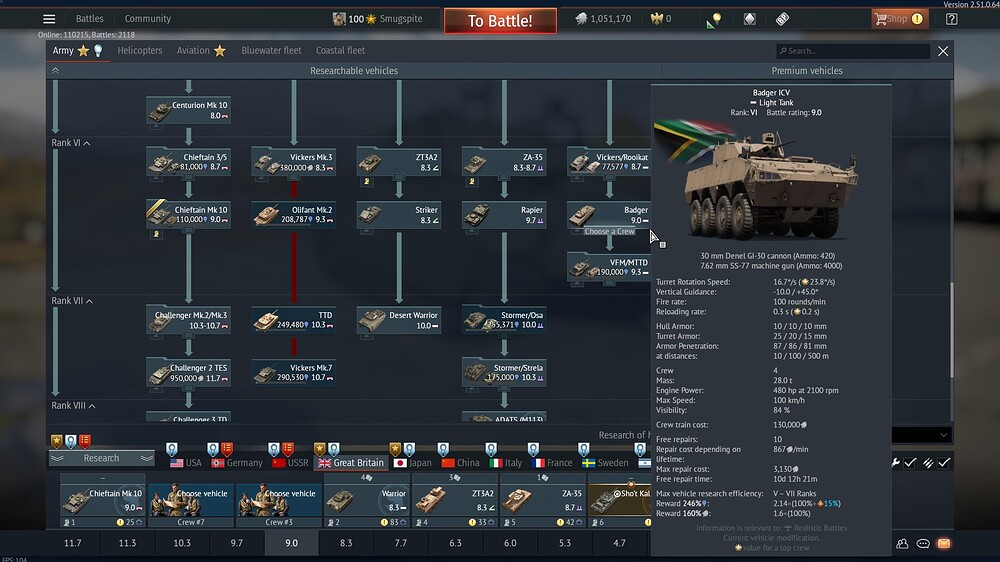Click the lightbulb hints icon
The height and width of the screenshot is (562, 1000).
pos(715,19)
